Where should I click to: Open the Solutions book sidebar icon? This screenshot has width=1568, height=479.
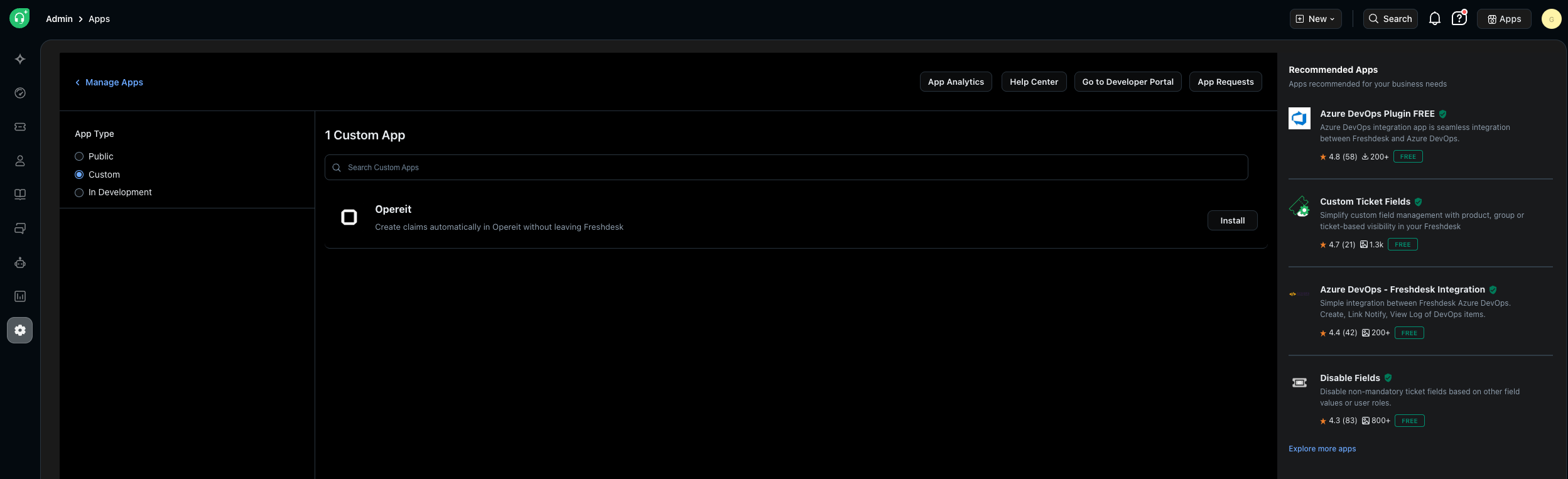[x=20, y=195]
